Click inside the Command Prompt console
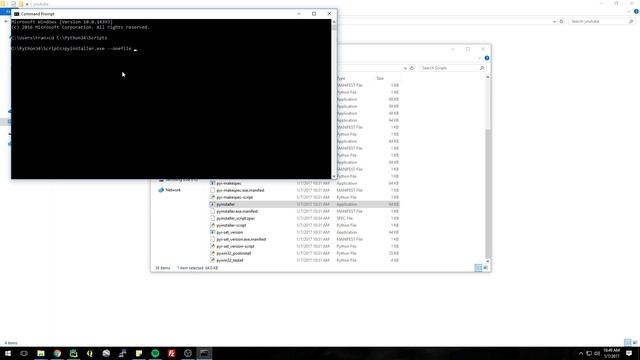The image size is (640, 360). click(x=171, y=99)
